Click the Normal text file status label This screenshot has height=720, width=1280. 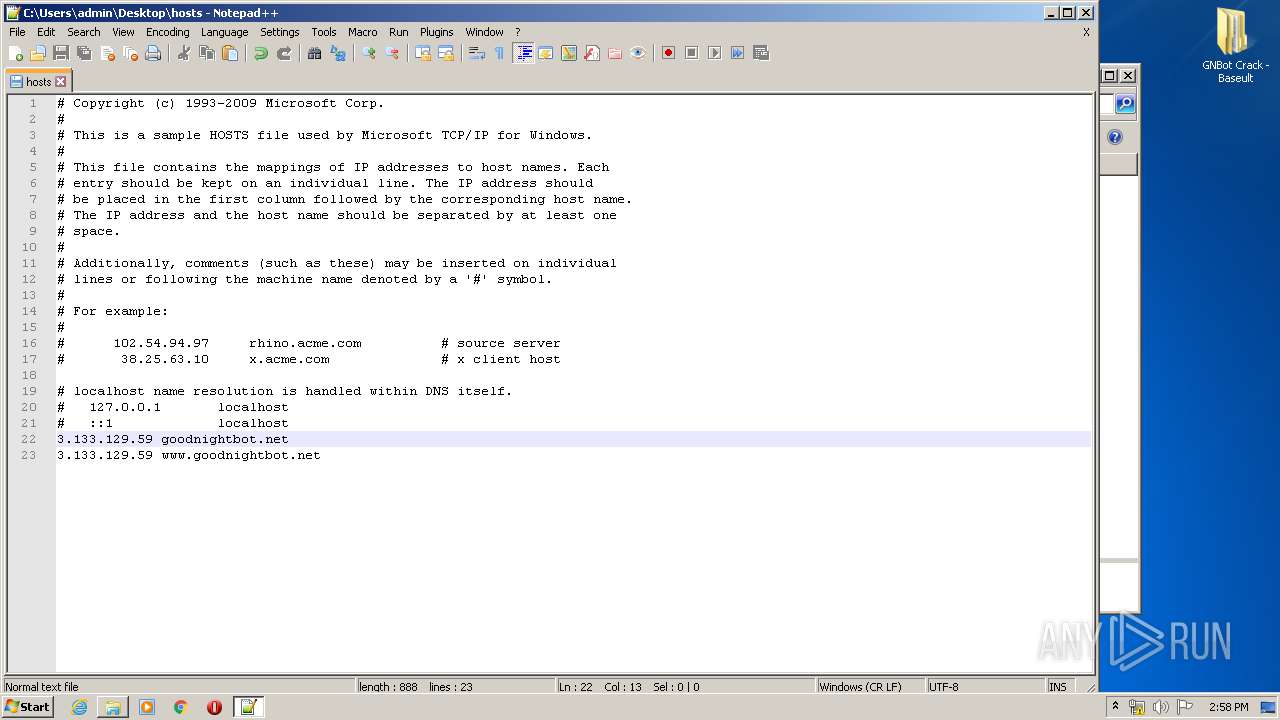pos(42,687)
